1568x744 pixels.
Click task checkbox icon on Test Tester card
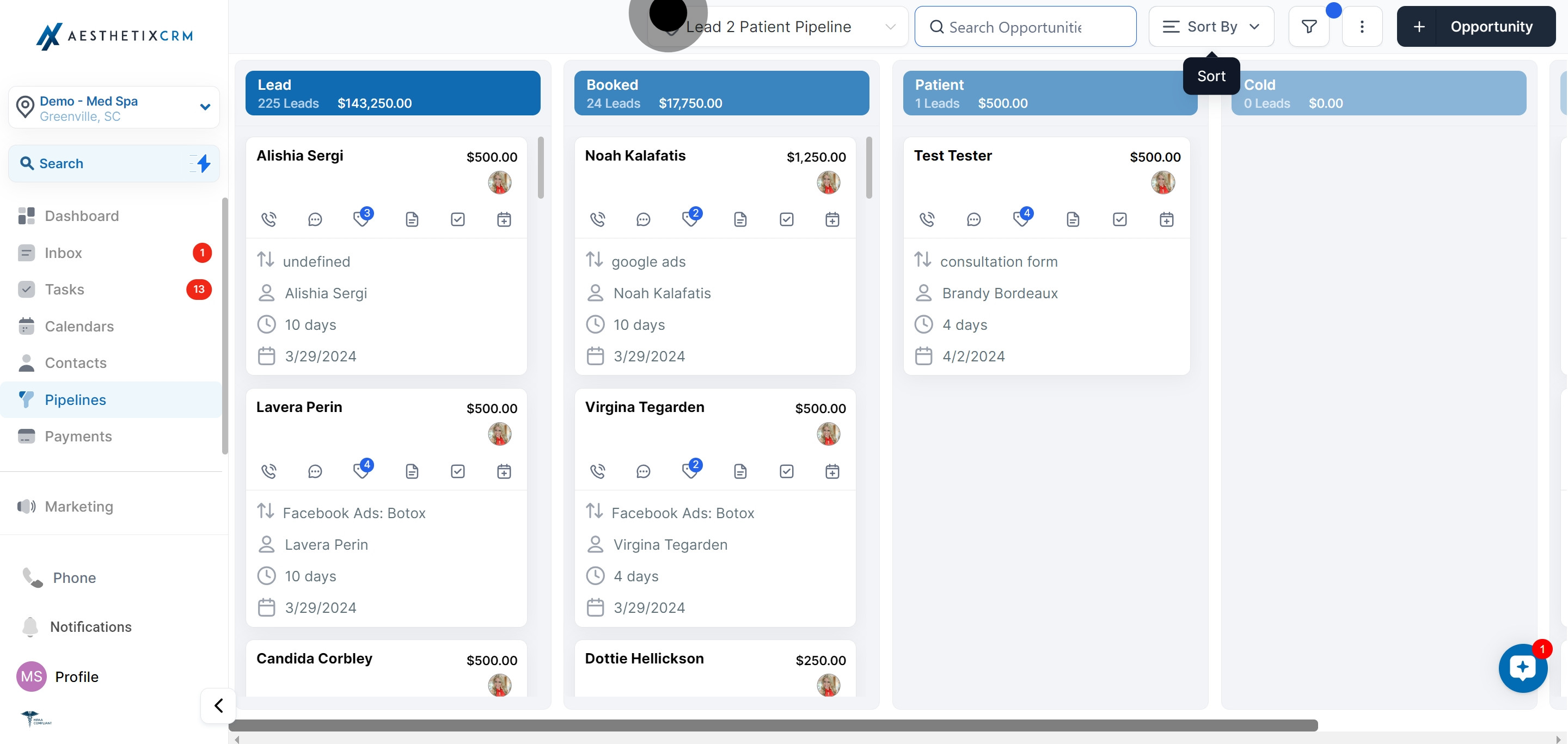pos(1119,220)
